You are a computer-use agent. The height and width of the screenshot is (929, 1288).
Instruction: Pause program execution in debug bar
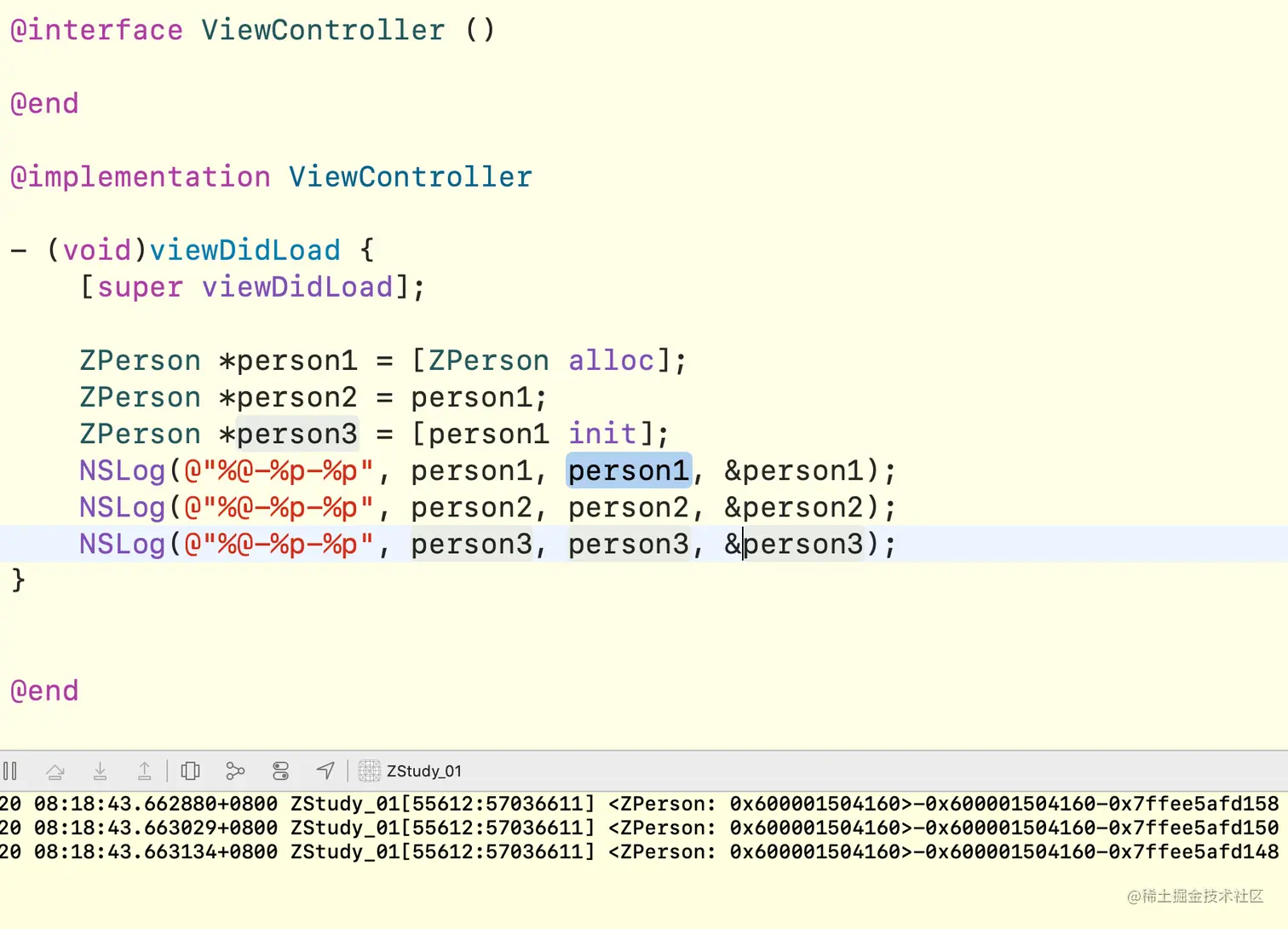pyautogui.click(x=10, y=771)
